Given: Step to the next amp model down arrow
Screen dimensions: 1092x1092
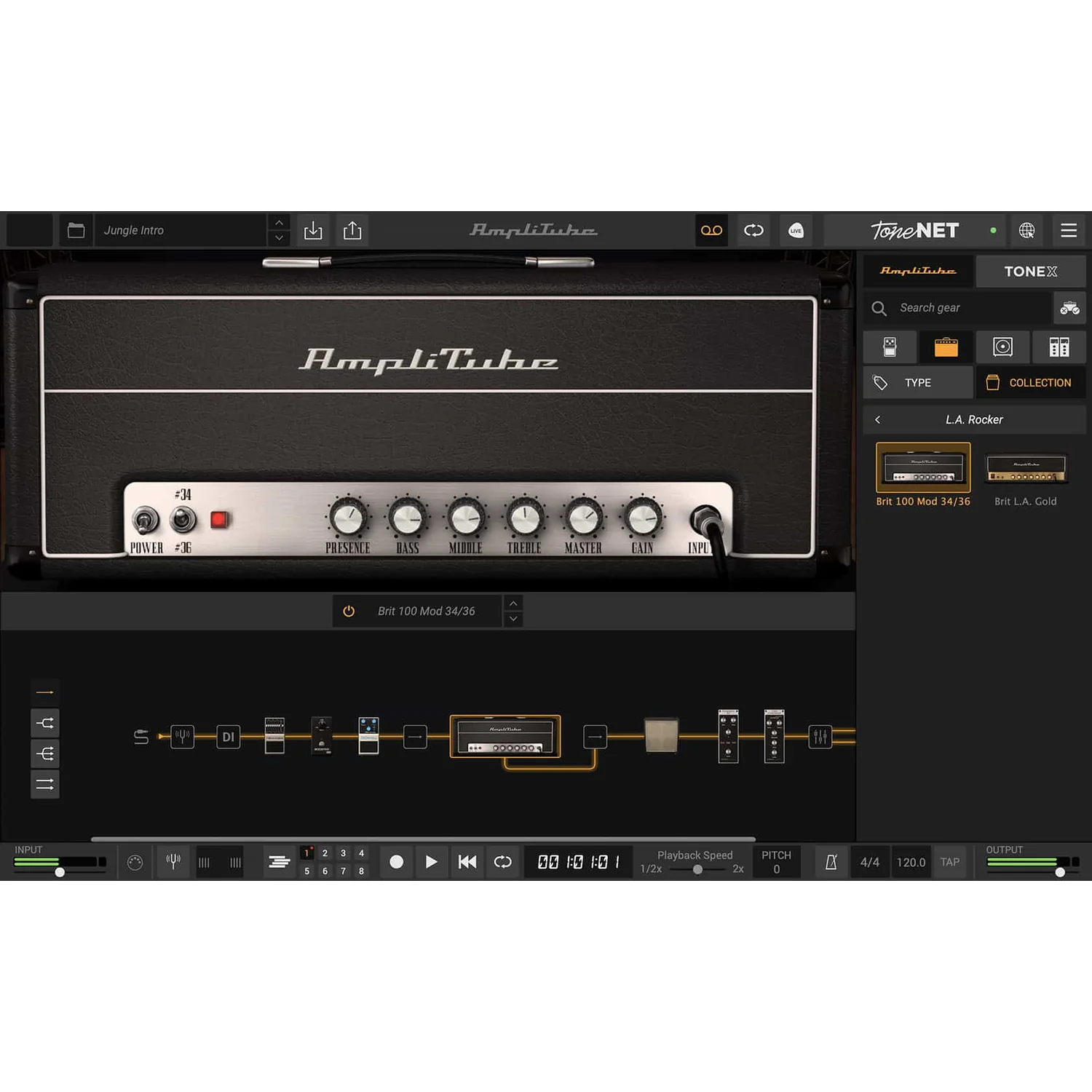Looking at the screenshot, I should [513, 620].
